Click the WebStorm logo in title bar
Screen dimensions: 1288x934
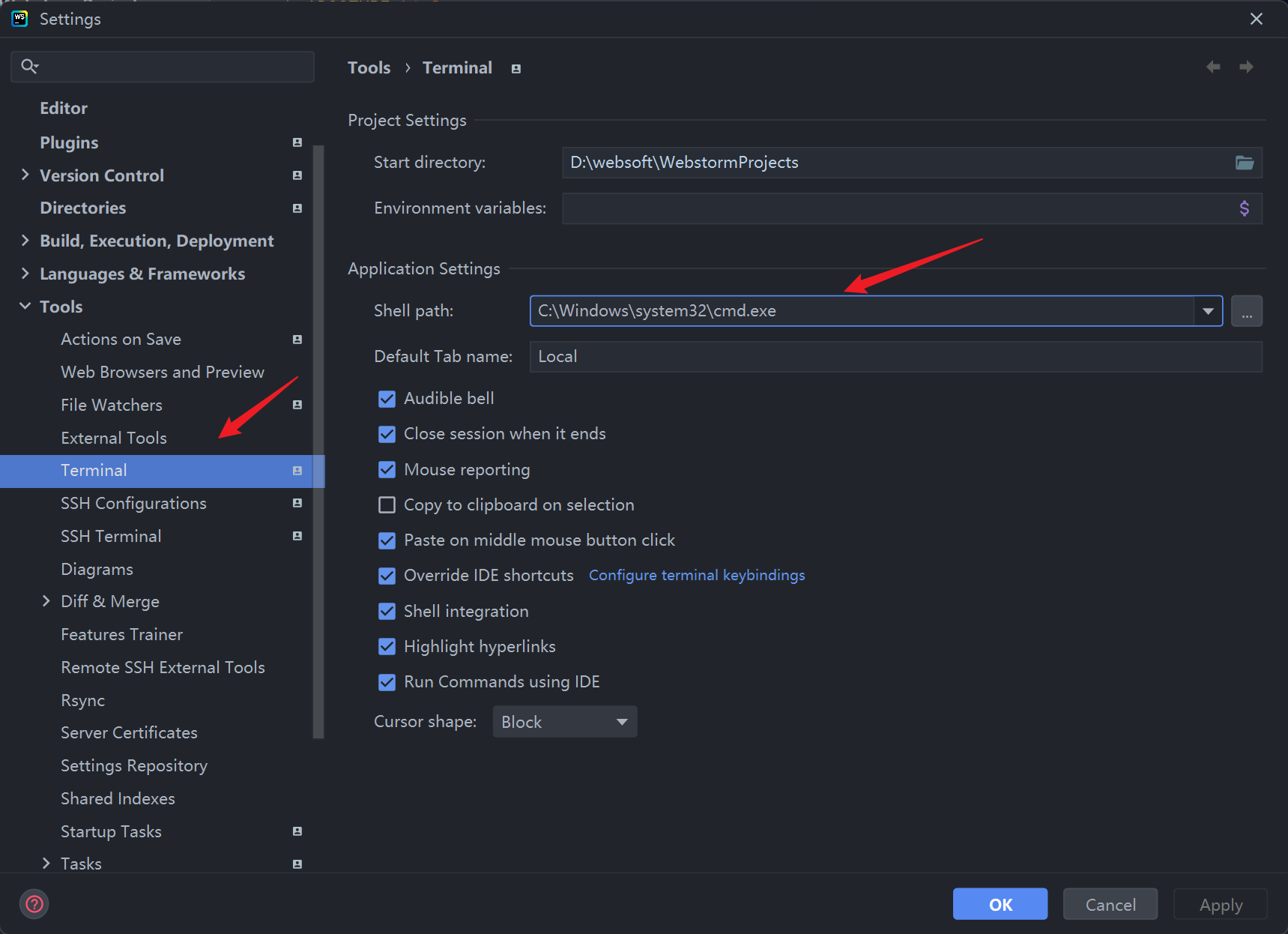20,19
